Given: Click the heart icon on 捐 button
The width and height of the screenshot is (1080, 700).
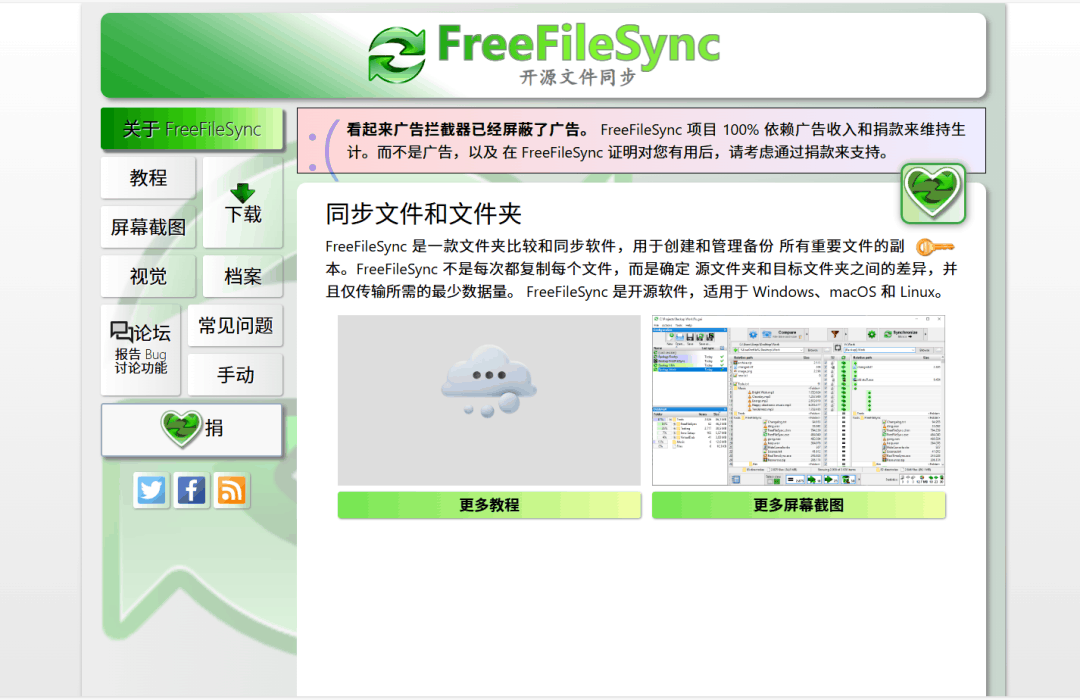Looking at the screenshot, I should point(181,428).
